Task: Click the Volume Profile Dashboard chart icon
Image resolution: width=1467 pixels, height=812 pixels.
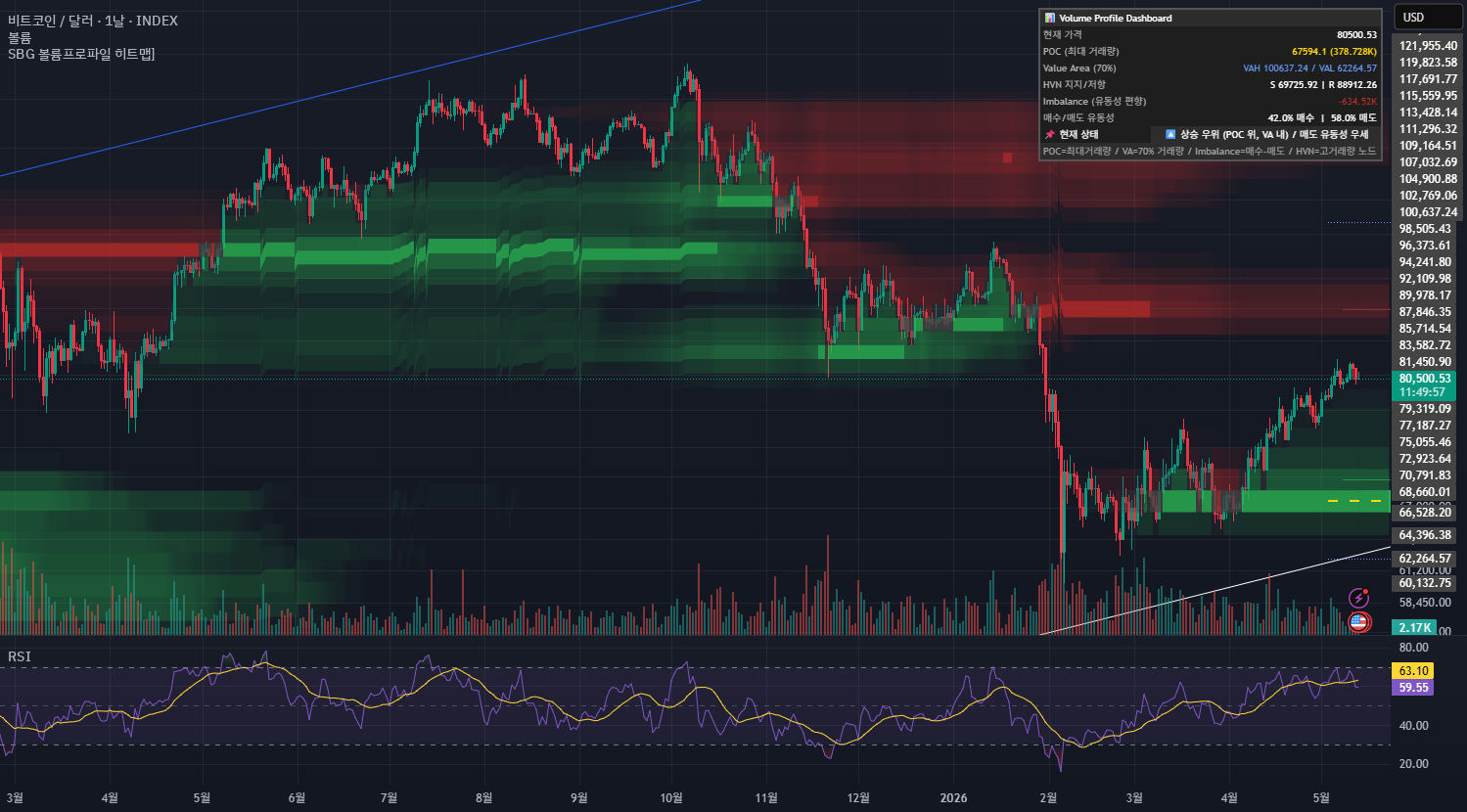Action: pyautogui.click(x=1049, y=18)
